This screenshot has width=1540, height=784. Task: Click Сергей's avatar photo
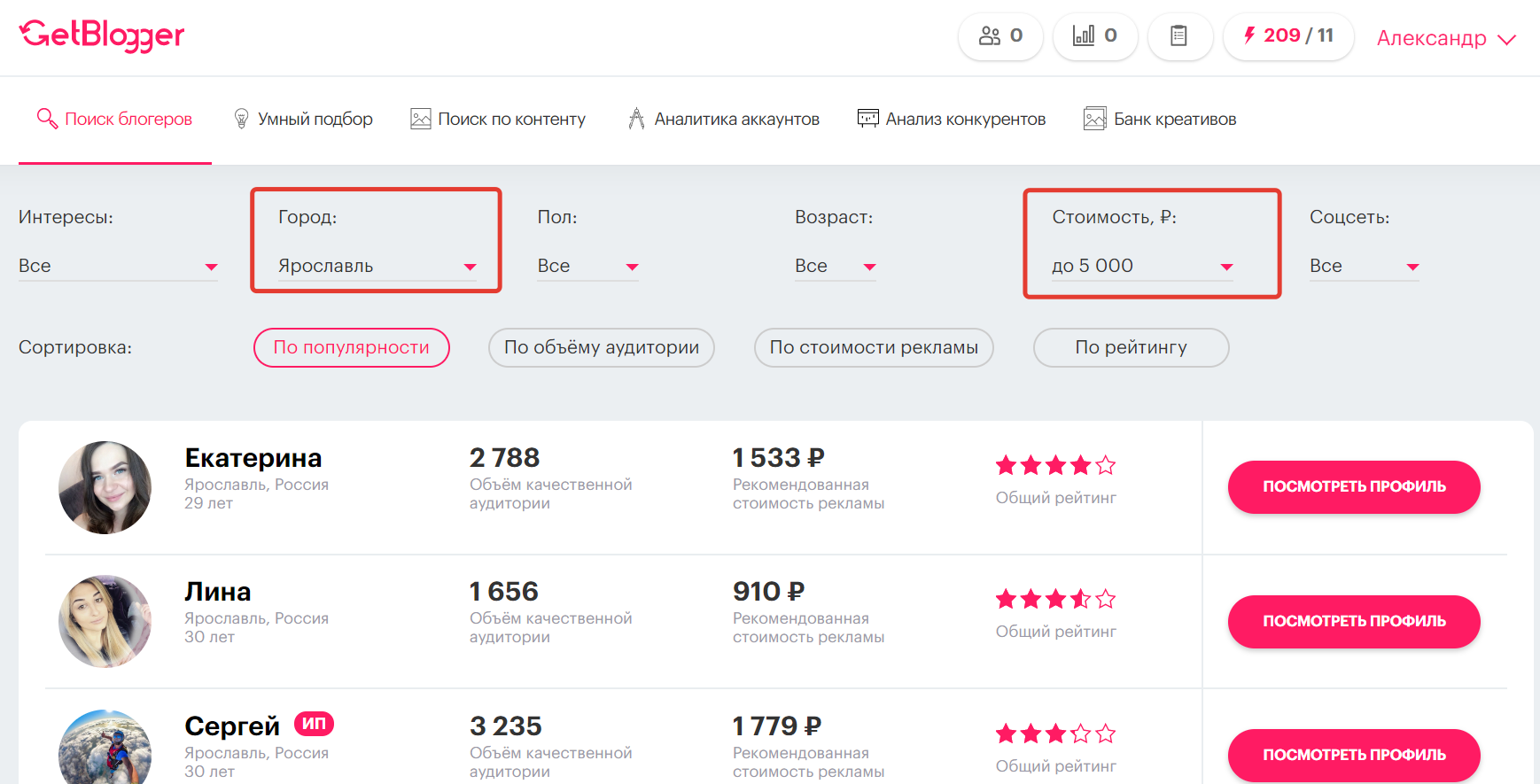[x=105, y=747]
